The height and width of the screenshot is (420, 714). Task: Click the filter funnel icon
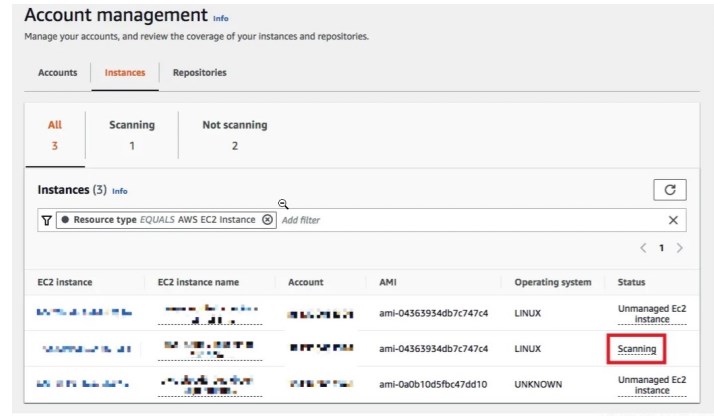[x=46, y=220]
